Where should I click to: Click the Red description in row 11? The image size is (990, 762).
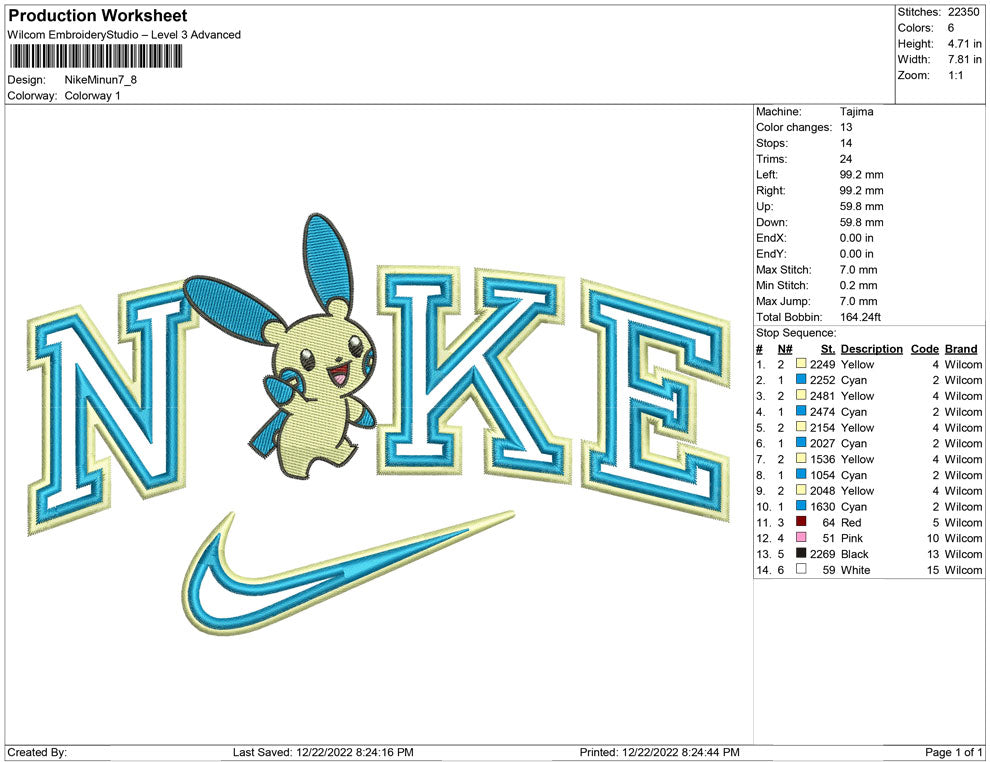tap(850, 522)
